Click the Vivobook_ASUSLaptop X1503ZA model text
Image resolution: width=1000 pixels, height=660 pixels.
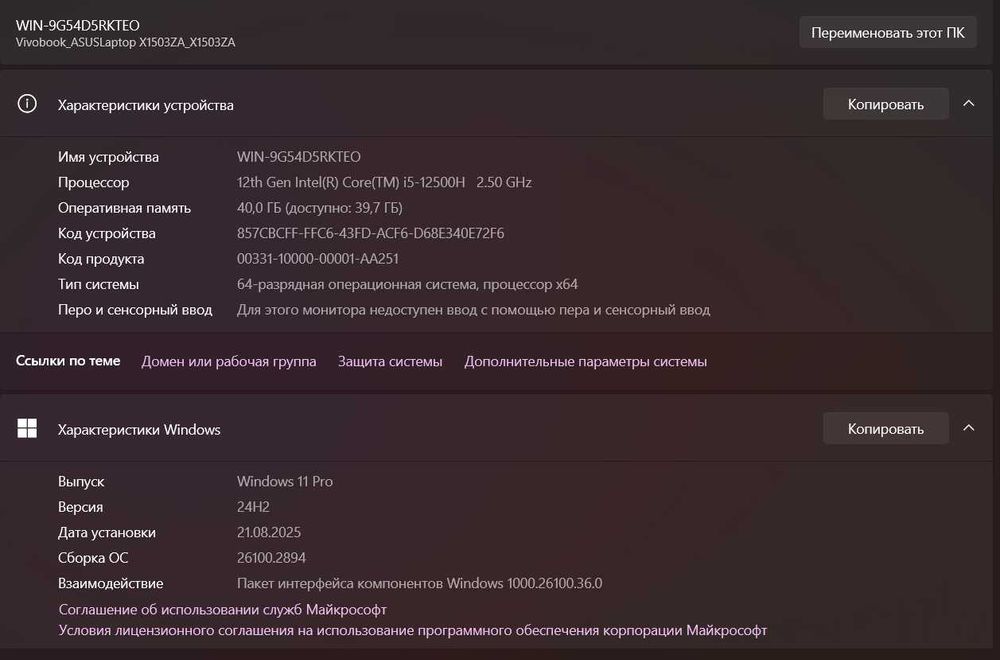[x=125, y=42]
